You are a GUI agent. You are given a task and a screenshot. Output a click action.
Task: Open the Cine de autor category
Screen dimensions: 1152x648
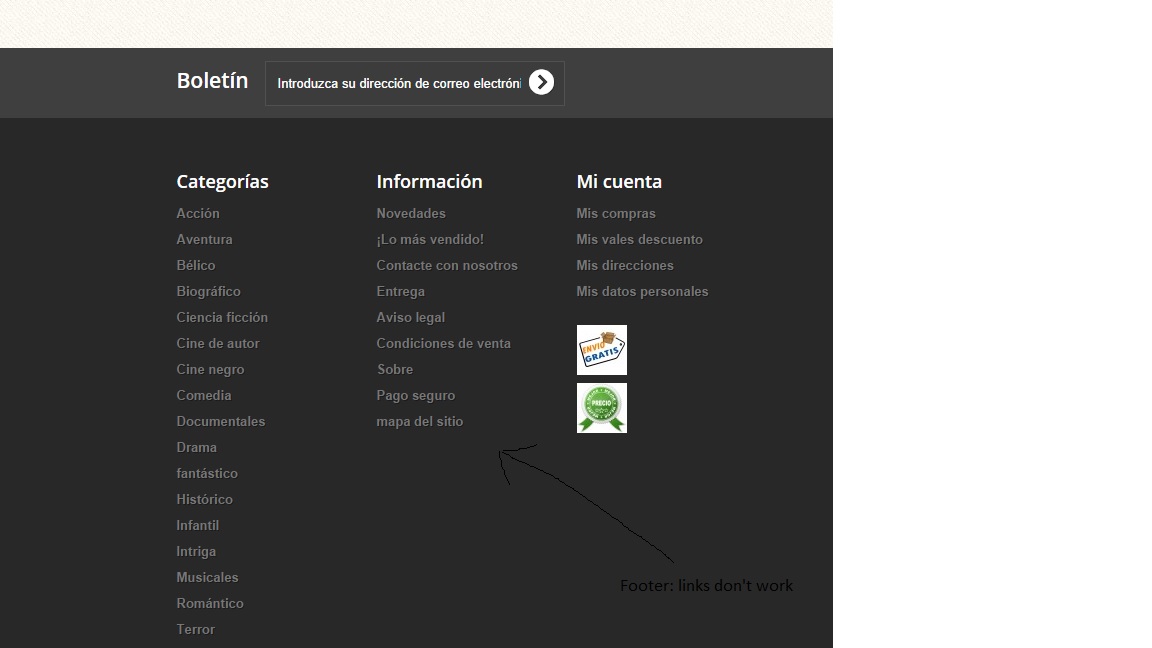coord(217,343)
